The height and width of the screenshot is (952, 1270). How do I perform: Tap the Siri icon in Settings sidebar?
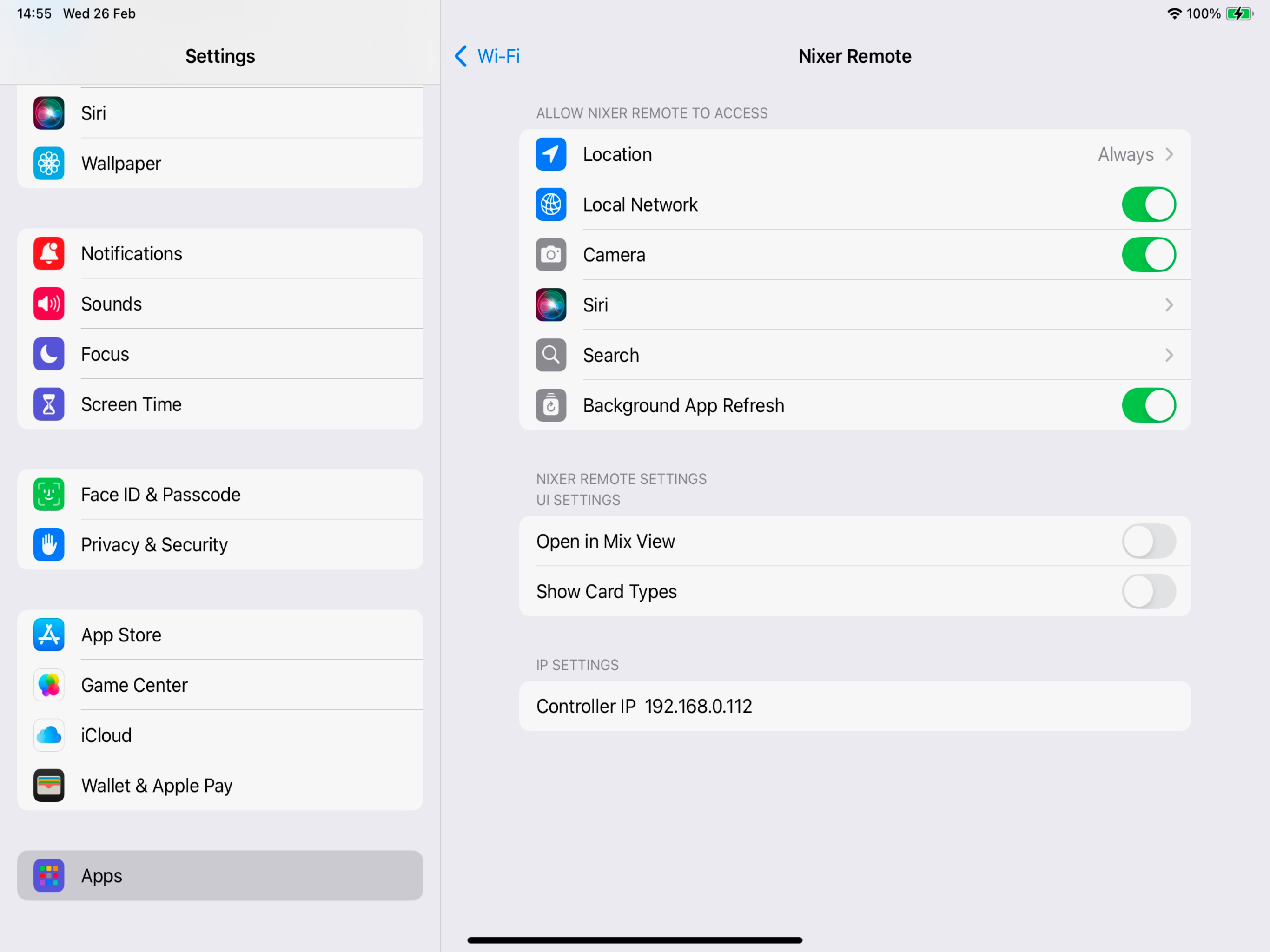(49, 113)
